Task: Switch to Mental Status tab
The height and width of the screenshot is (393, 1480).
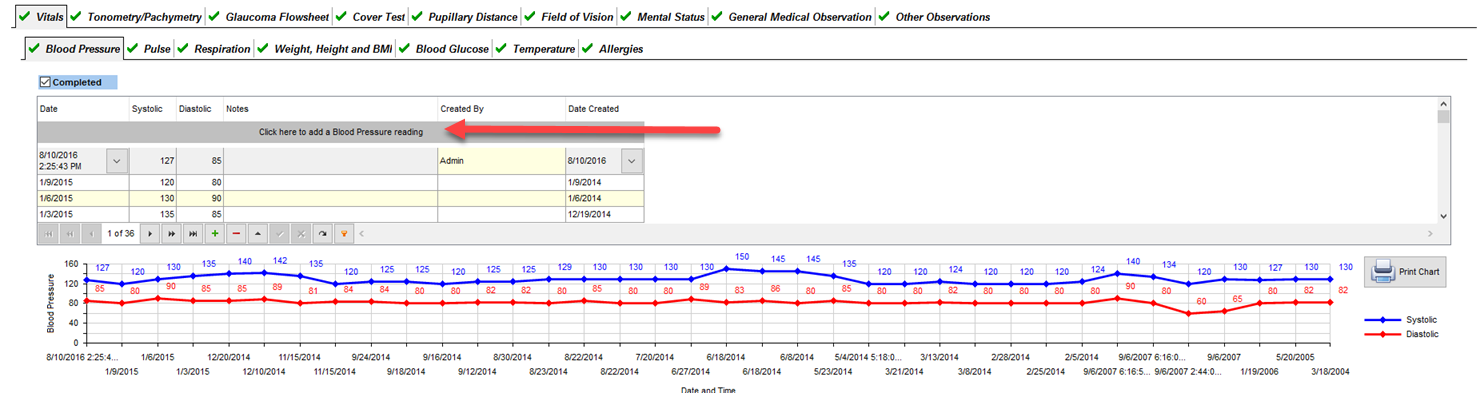Action: (662, 17)
